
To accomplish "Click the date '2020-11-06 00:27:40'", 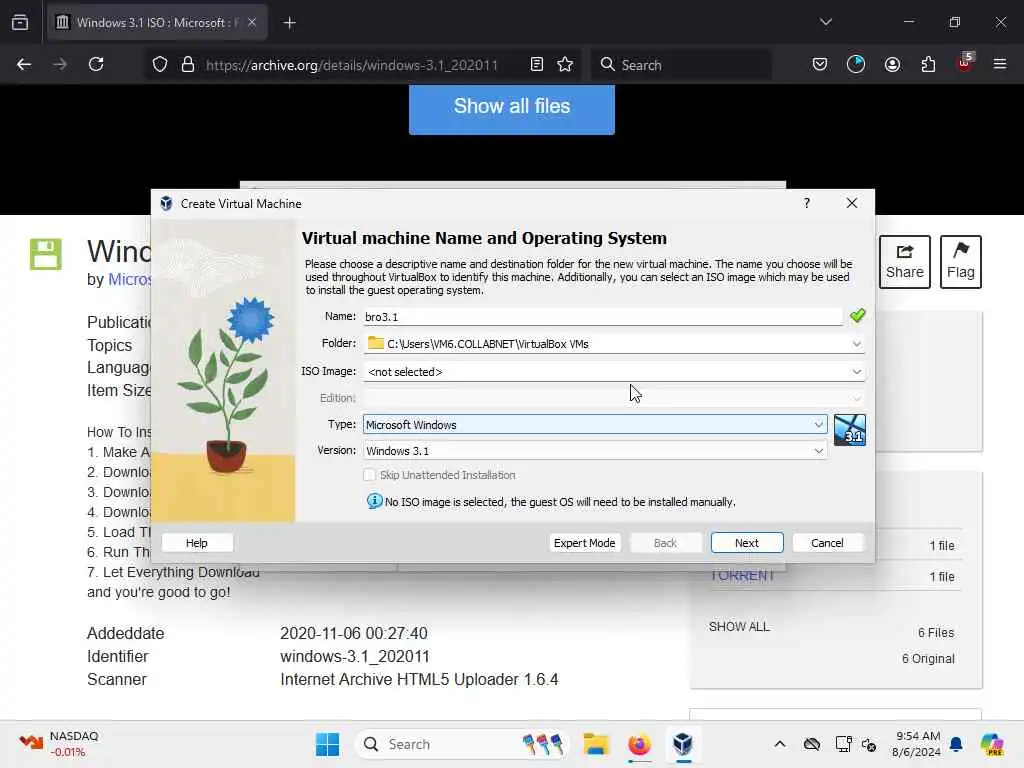I will [353, 633].
